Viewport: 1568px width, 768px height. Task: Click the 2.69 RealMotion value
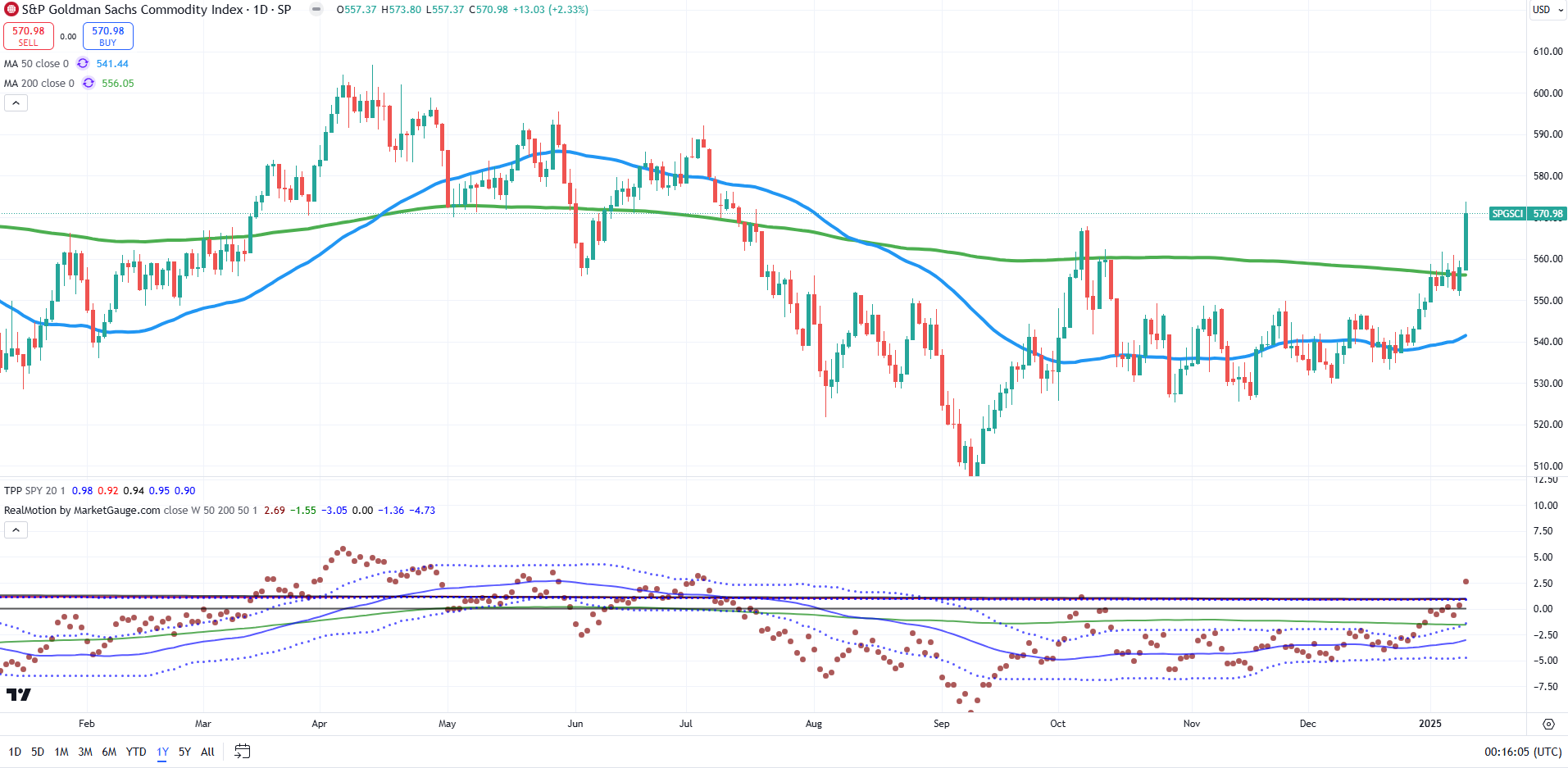point(275,511)
